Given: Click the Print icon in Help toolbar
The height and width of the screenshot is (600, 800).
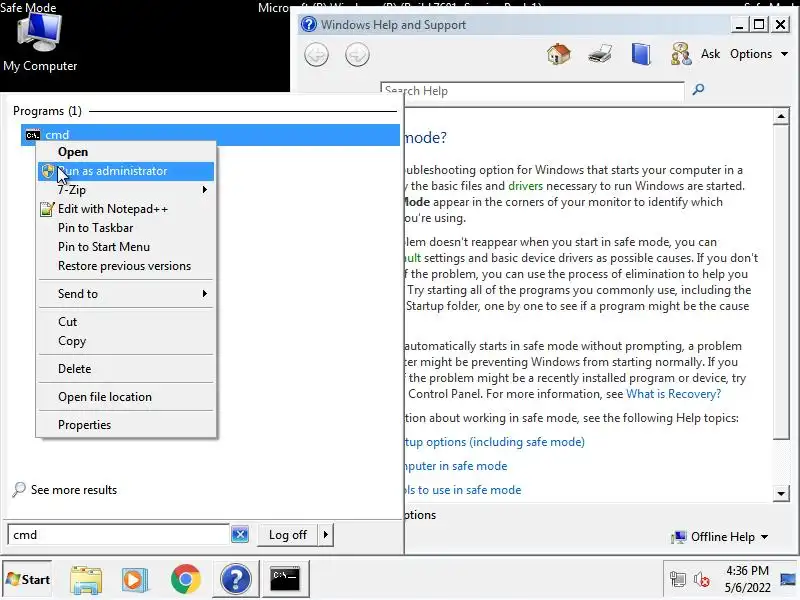Looking at the screenshot, I should 599,54.
